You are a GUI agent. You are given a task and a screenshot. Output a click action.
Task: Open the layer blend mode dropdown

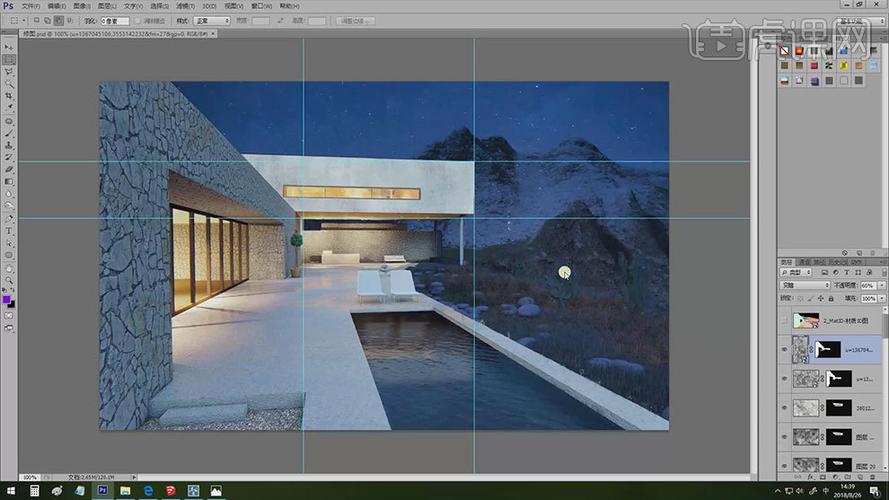pyautogui.click(x=805, y=285)
